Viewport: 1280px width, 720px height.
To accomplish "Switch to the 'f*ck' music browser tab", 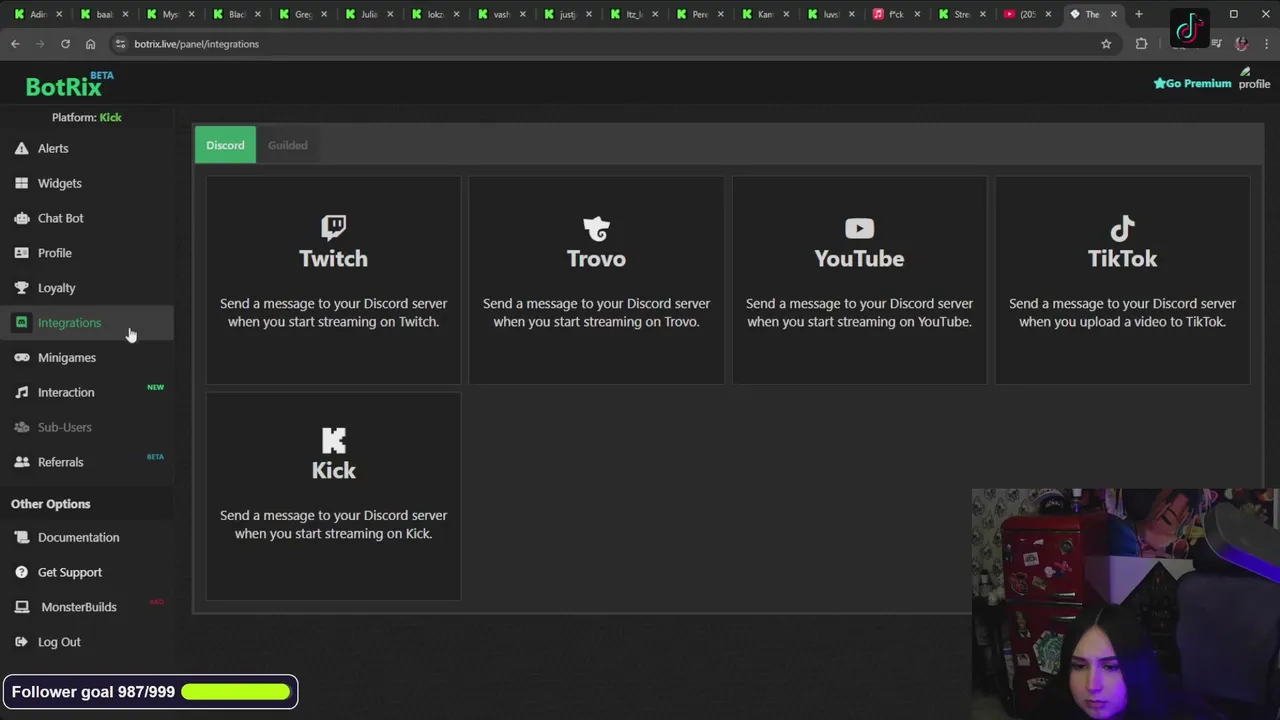I will coord(895,14).
